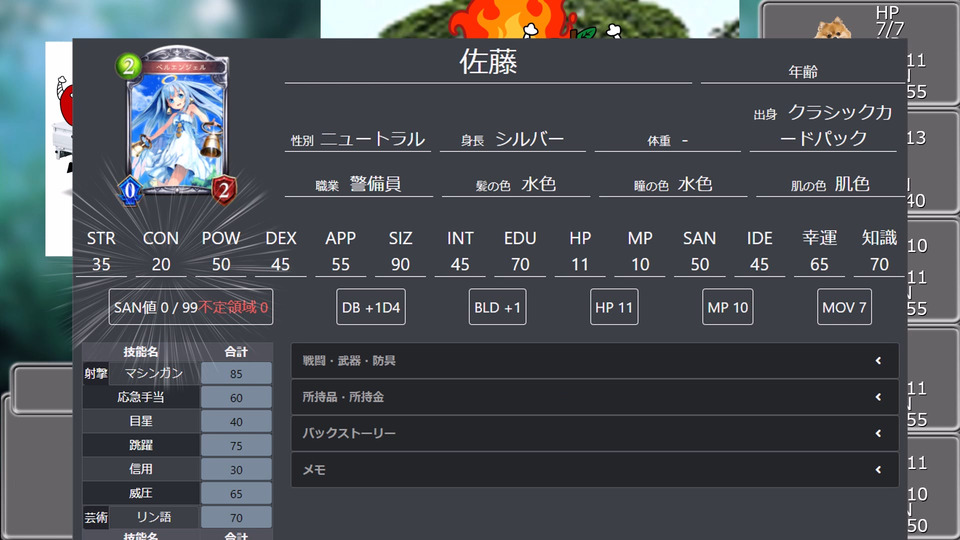Click the EDU value 70
960x540 pixels.
520,264
